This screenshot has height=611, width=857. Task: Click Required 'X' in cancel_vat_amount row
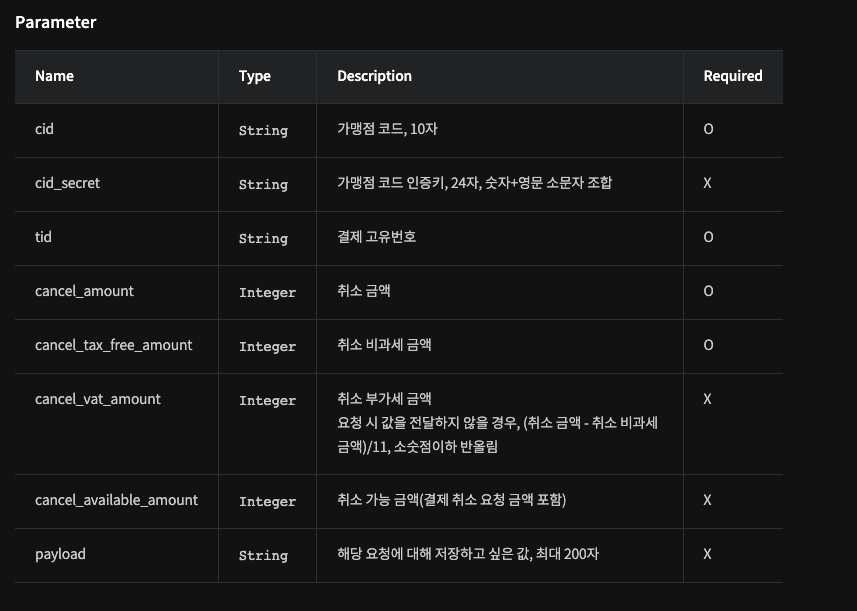tap(707, 400)
